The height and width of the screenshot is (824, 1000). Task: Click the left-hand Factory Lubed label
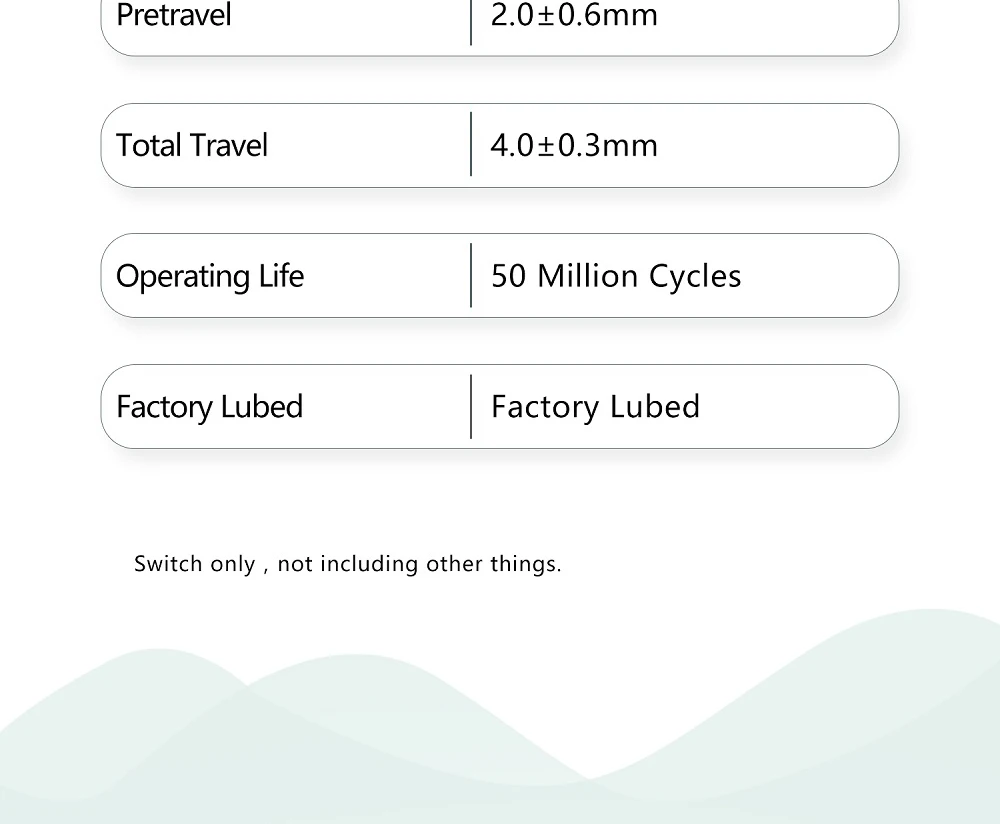[209, 407]
